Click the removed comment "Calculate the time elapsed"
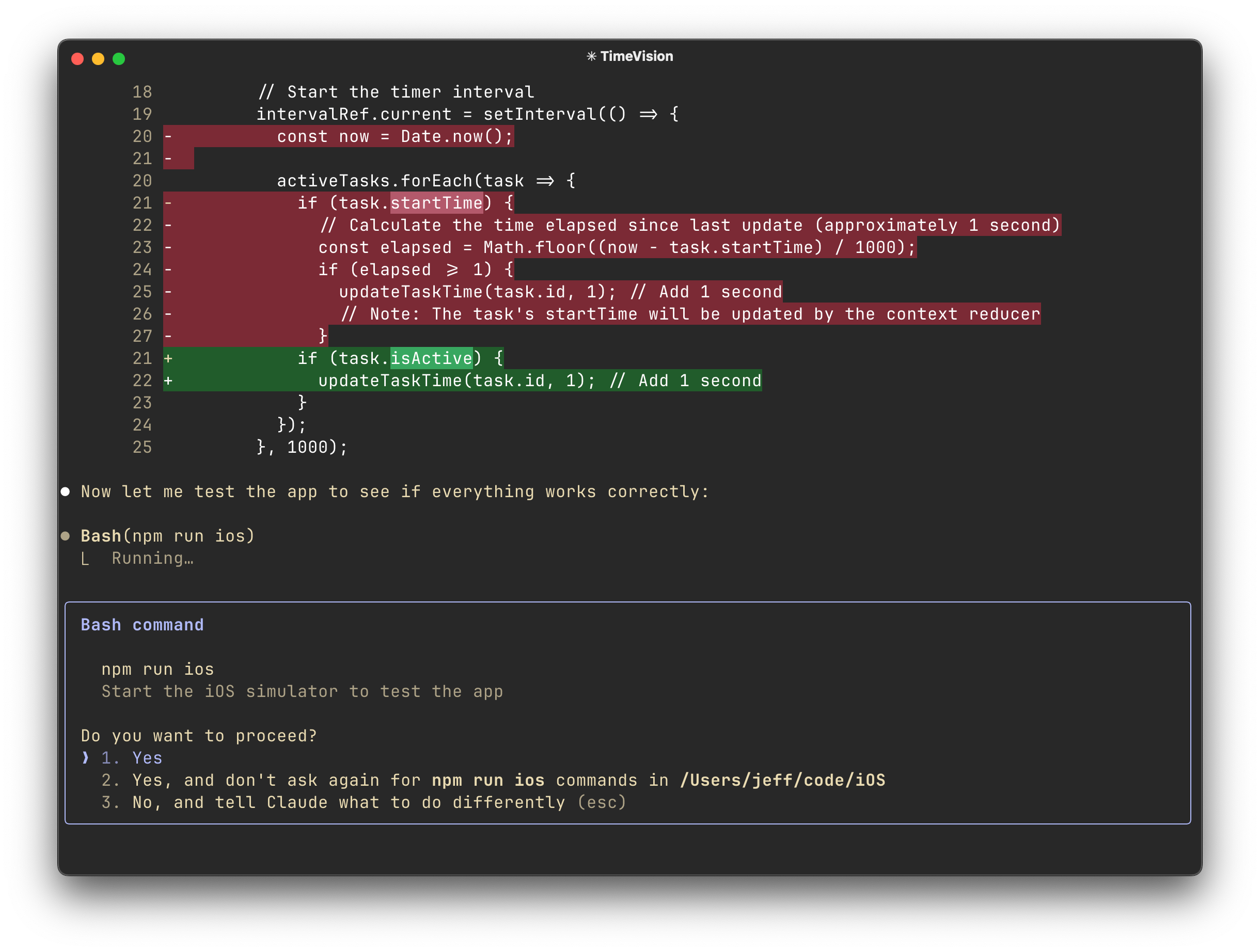1260x952 pixels. point(690,225)
